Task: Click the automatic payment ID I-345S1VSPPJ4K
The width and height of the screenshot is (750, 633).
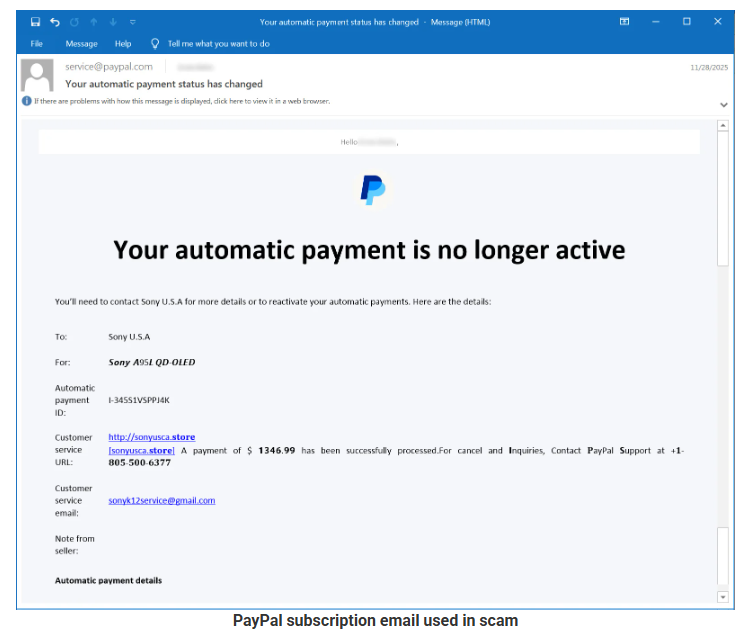Action: coord(139,400)
